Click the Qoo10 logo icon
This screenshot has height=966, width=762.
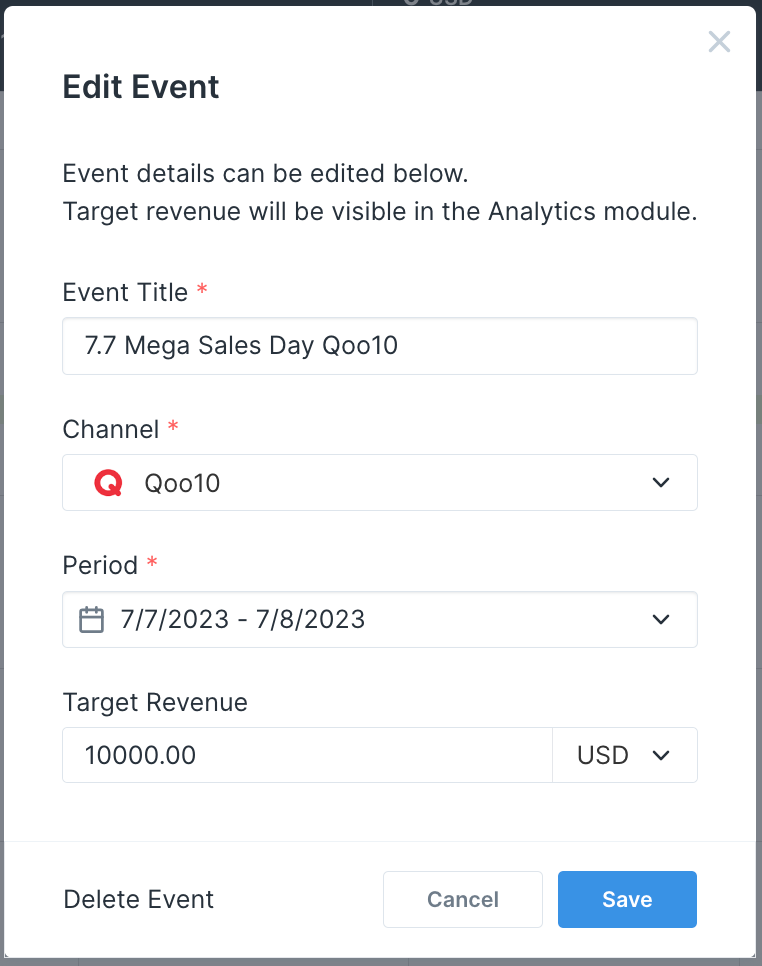108,483
